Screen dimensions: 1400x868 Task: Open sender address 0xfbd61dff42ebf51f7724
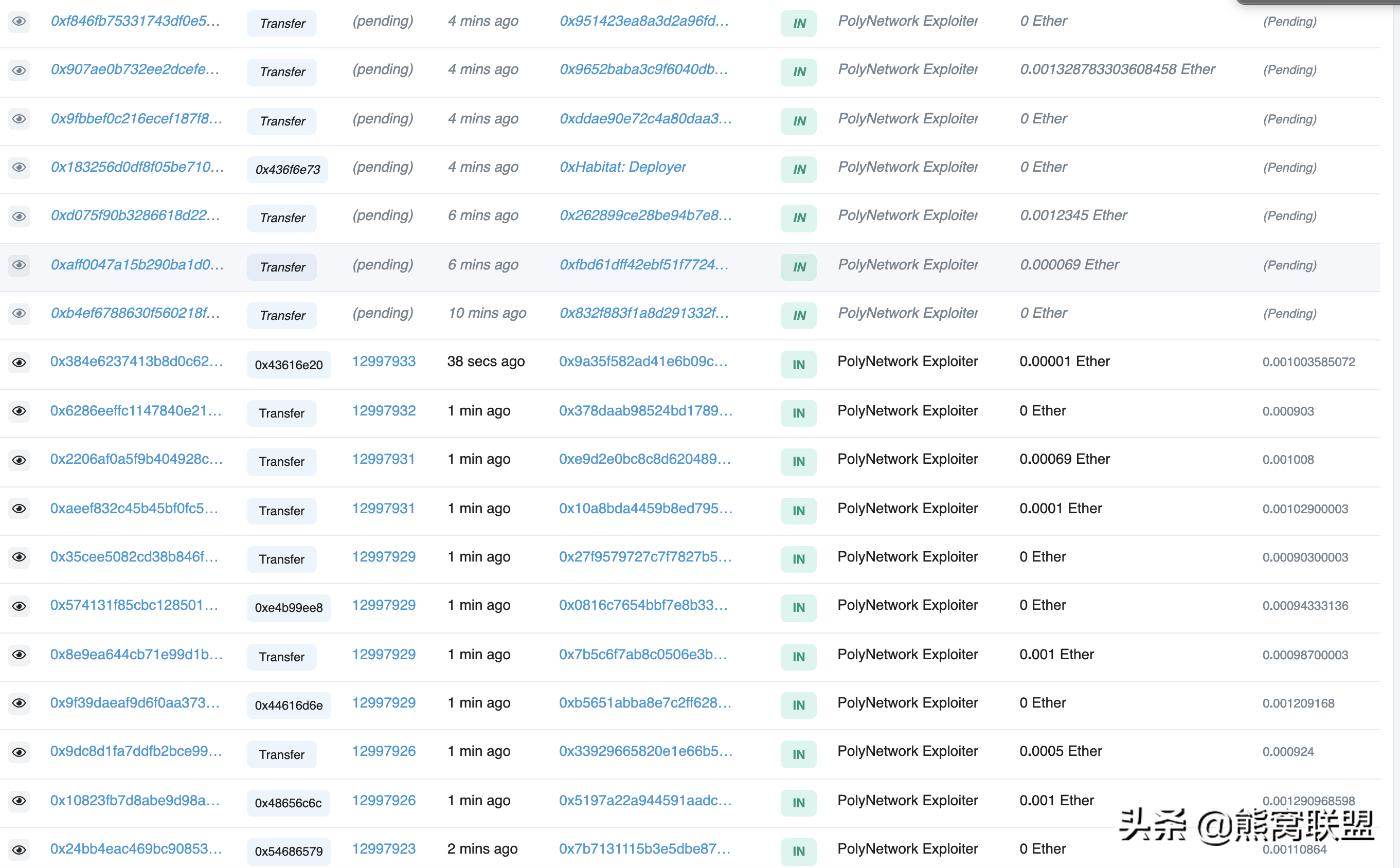pos(645,265)
